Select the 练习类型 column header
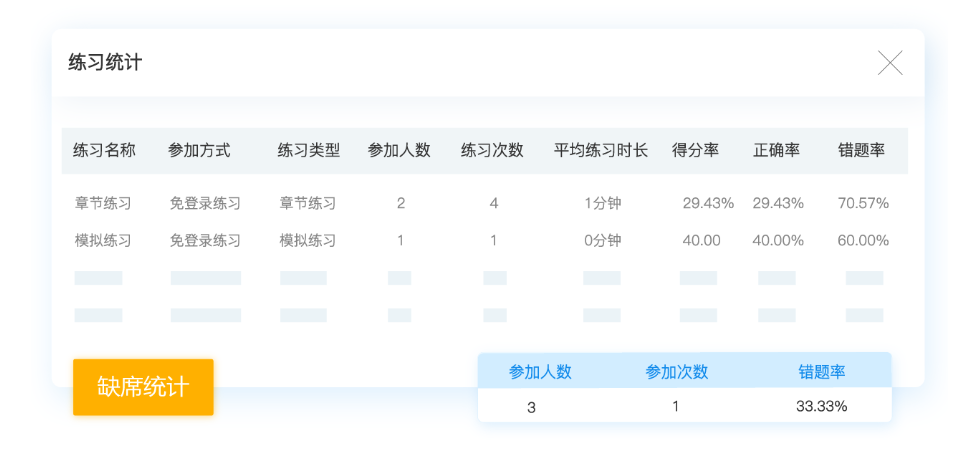 click(x=309, y=151)
